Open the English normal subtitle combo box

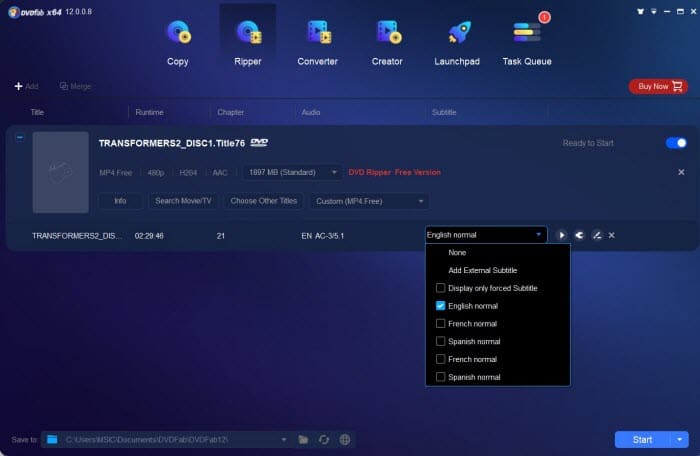486,235
